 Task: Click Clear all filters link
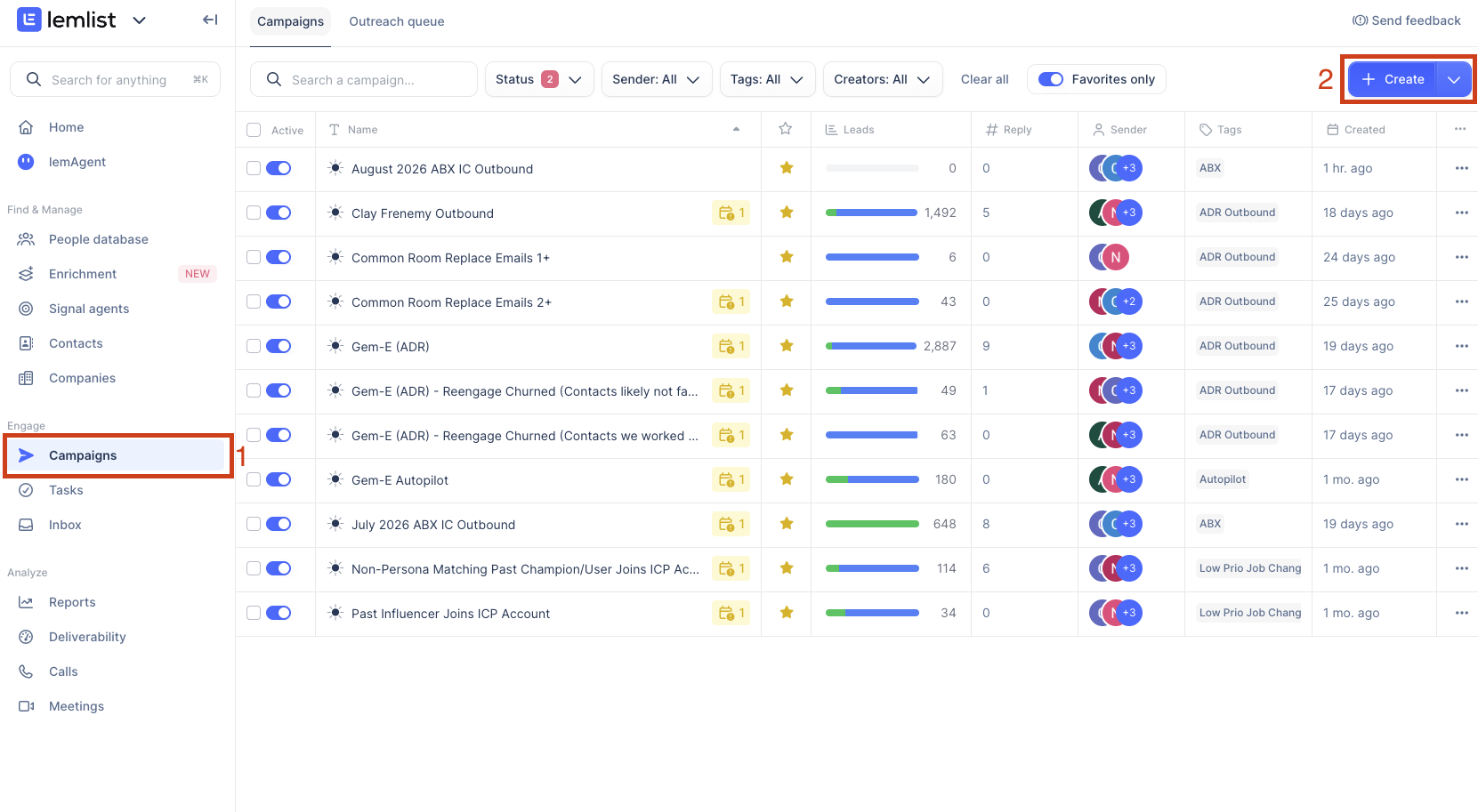point(985,79)
